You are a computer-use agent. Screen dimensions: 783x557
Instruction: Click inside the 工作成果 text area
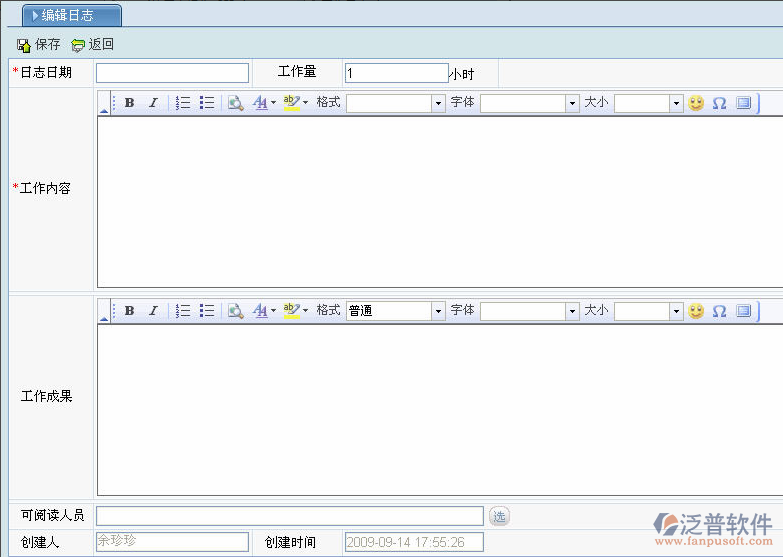pyautogui.click(x=440, y=410)
